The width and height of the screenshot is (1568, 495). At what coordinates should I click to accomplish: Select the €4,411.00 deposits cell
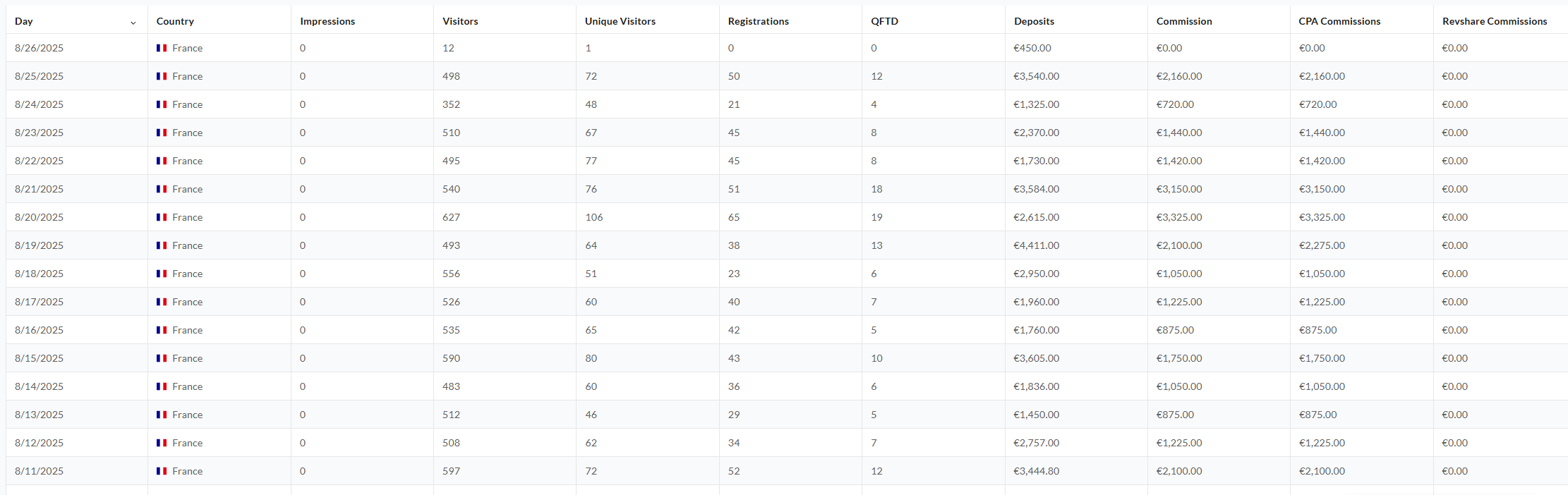coord(1036,245)
